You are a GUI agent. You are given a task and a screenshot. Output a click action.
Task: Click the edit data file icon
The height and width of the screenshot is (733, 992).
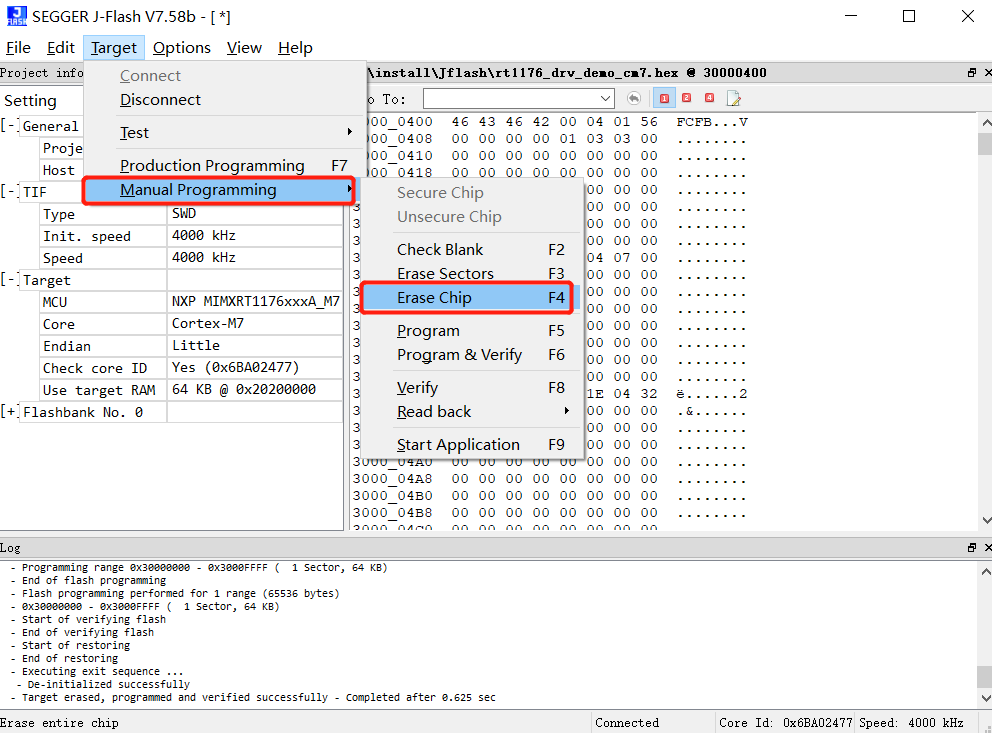(734, 98)
